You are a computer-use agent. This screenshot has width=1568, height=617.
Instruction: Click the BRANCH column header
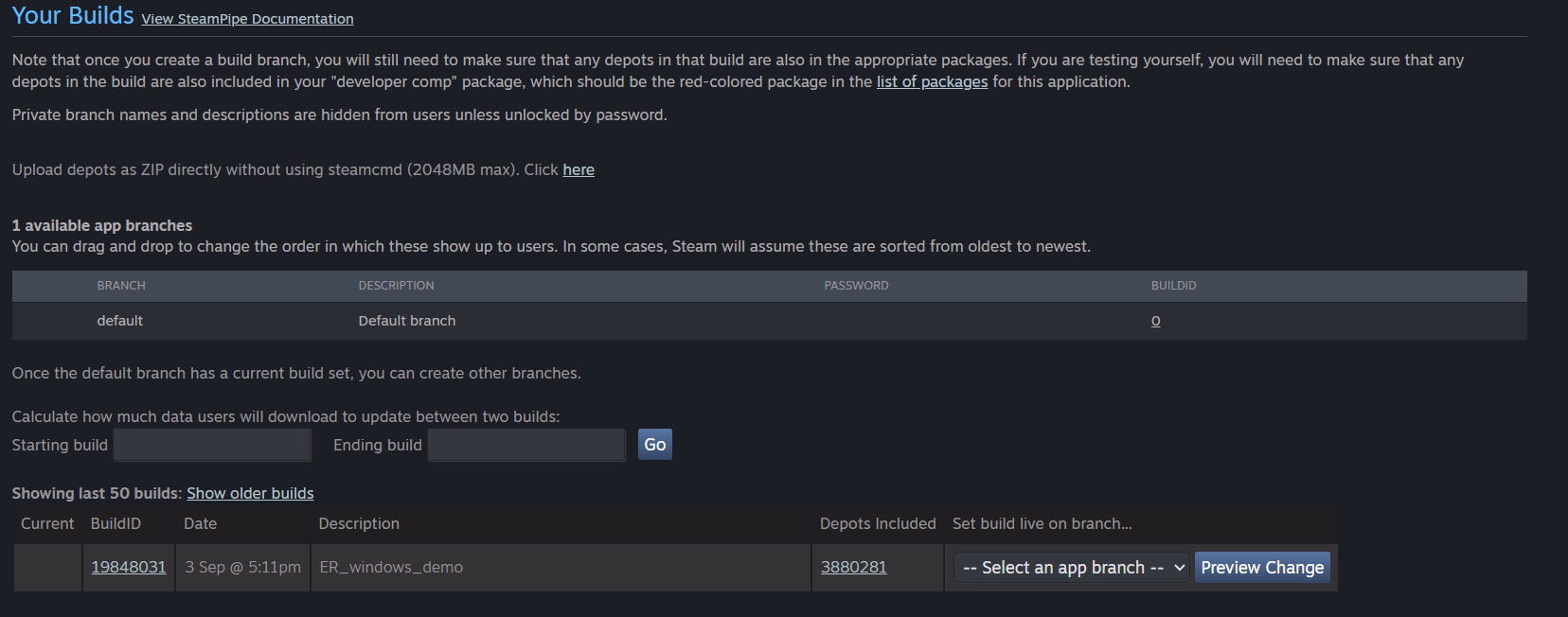pos(121,286)
